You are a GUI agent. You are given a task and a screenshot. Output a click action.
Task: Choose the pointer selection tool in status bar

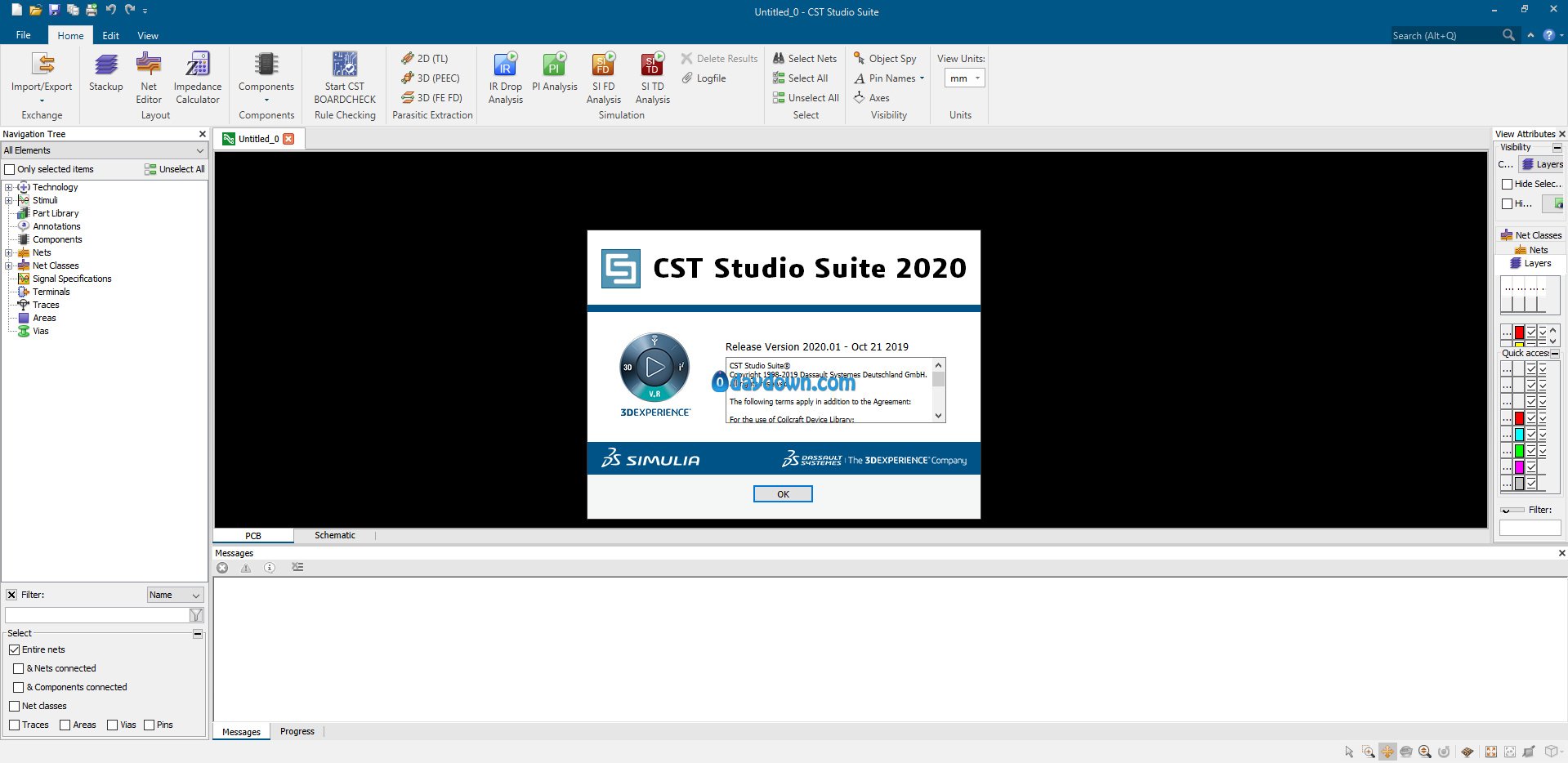pyautogui.click(x=1349, y=752)
